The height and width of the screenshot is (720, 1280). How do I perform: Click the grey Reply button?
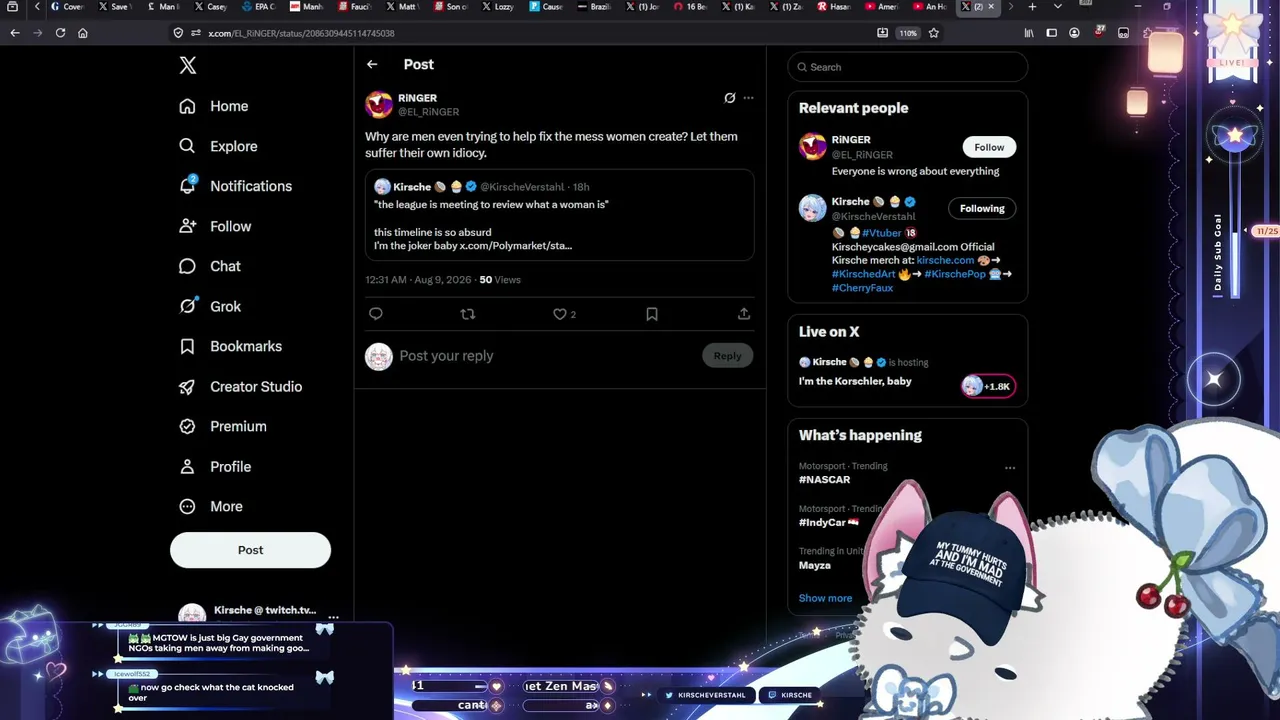pyautogui.click(x=727, y=356)
